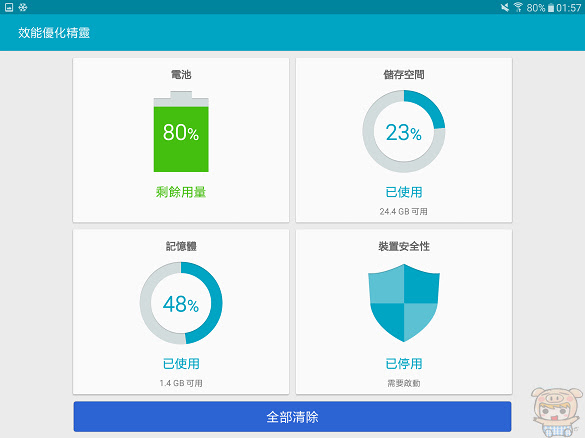585x438 pixels.
Task: Tap the 需要啟動 text
Action: point(404,383)
